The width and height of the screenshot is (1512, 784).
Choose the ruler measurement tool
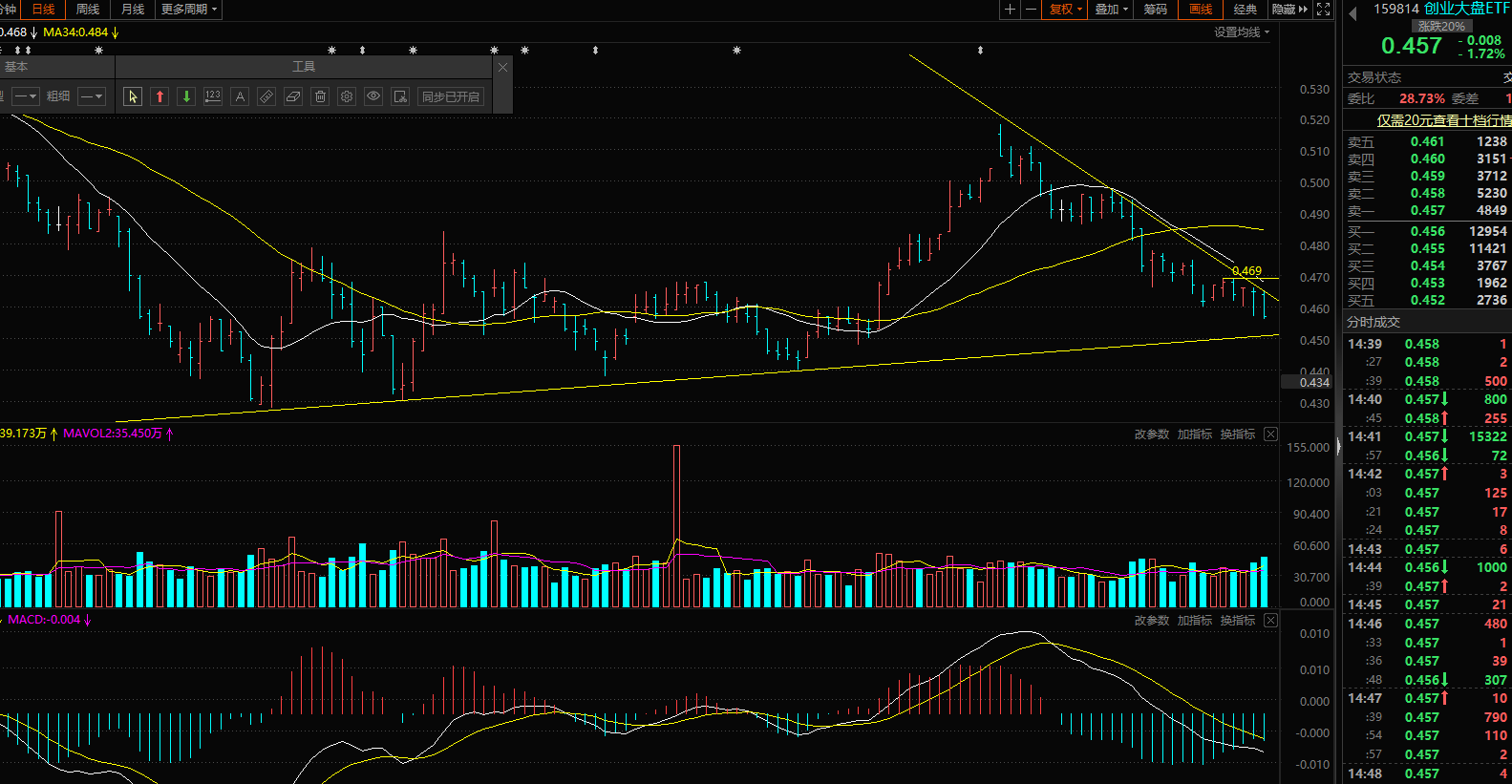266,96
